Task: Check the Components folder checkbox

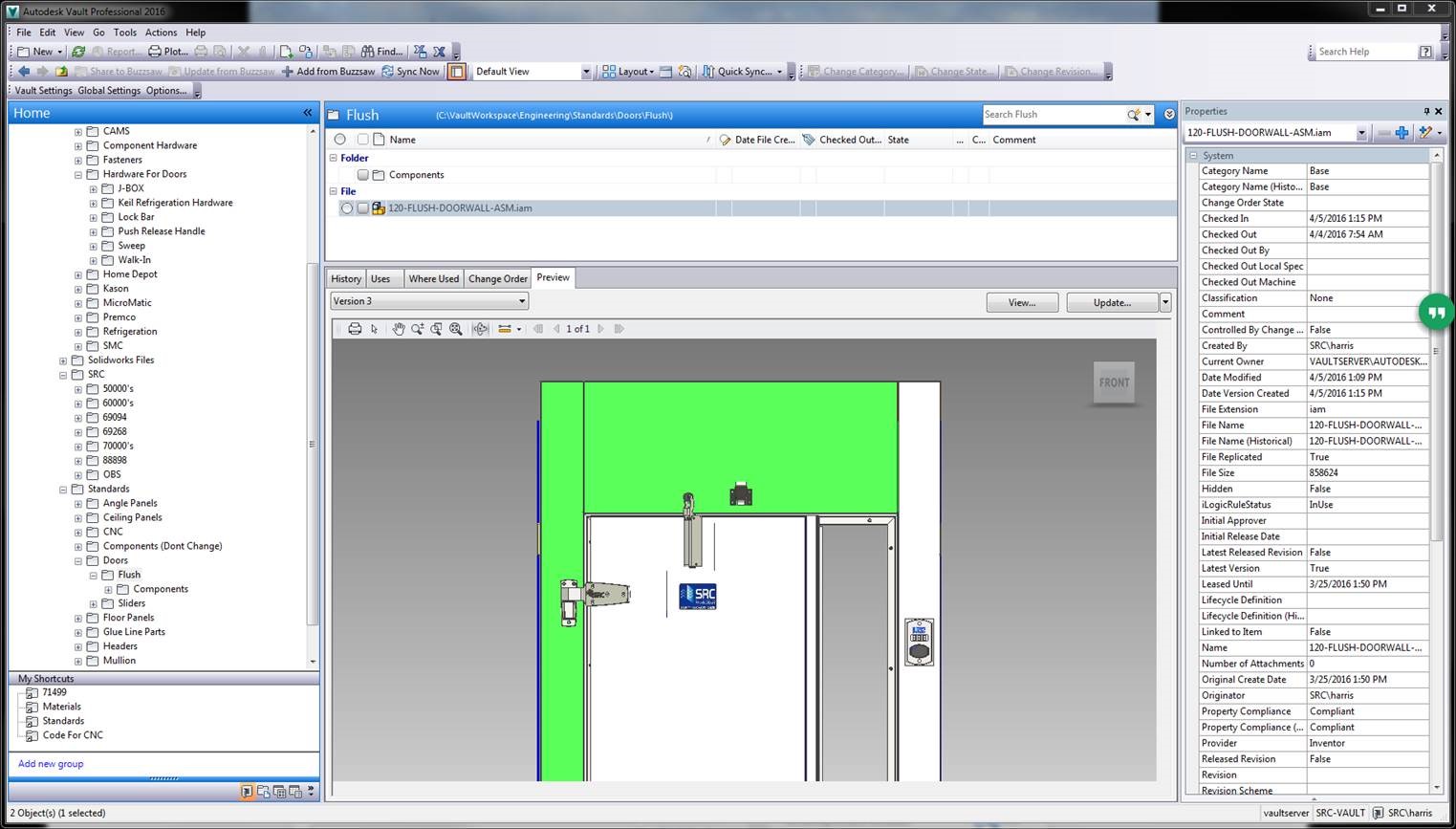Action: (362, 174)
